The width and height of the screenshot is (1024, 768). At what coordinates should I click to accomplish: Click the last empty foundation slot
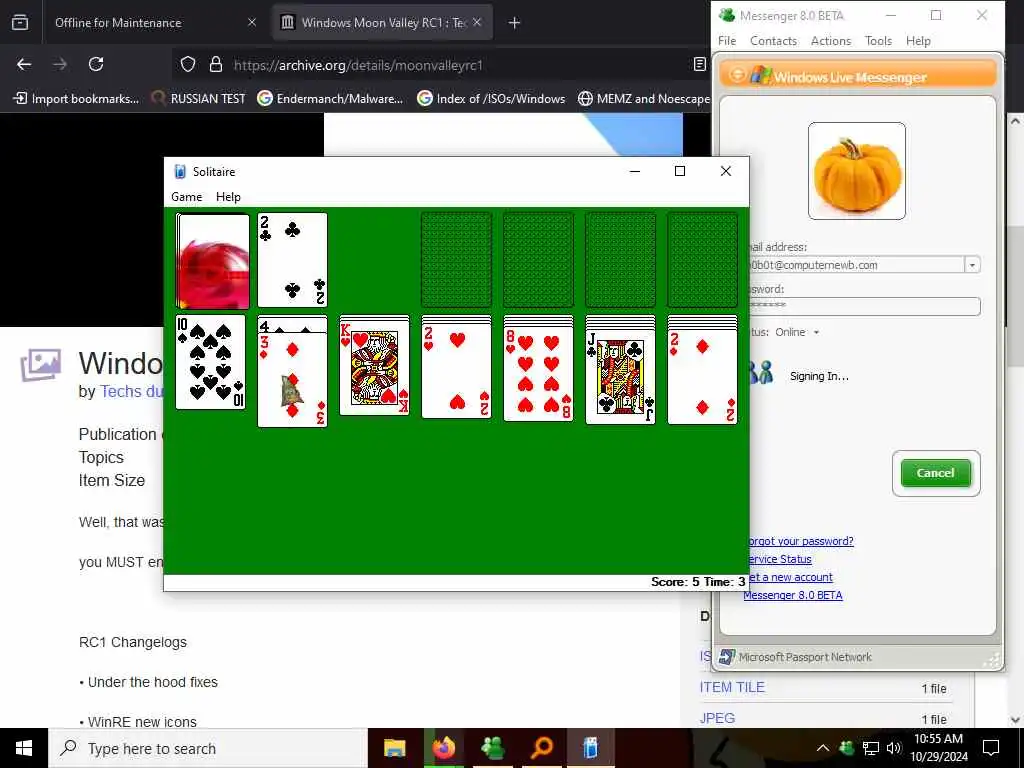coord(703,260)
